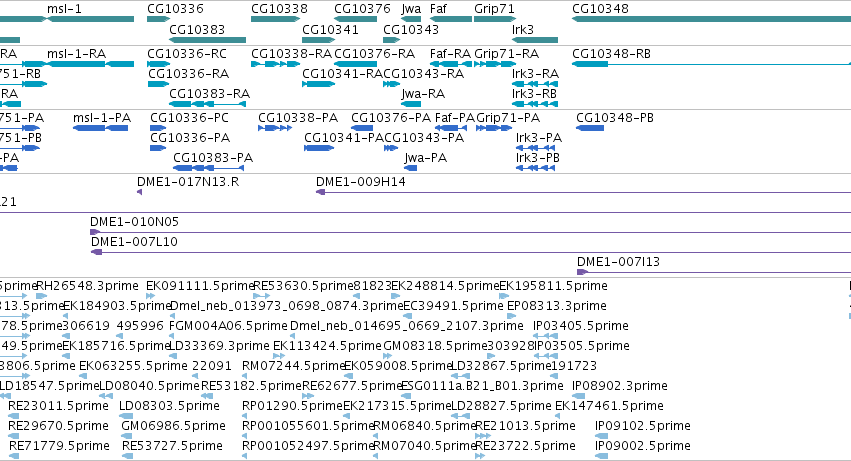
Task: Click EST EP08313.3prime
Action: pyautogui.click(x=512, y=316)
